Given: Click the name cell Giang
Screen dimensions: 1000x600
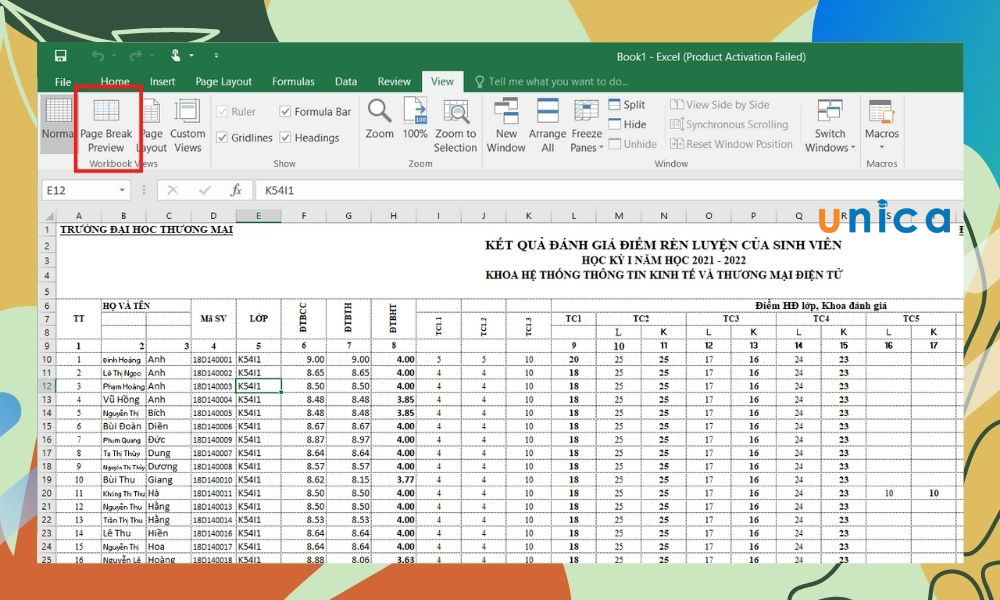Looking at the screenshot, I should tap(168, 479).
